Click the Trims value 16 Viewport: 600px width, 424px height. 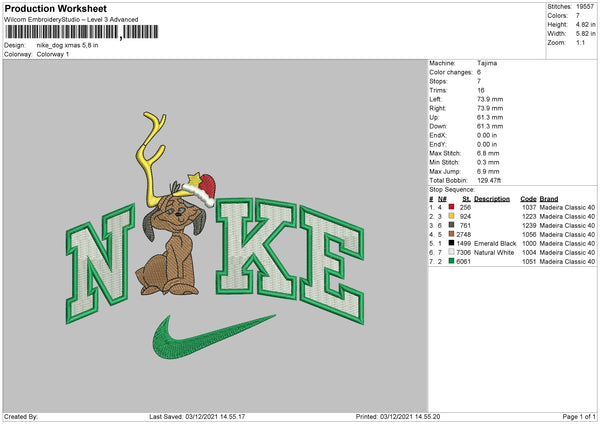click(481, 90)
